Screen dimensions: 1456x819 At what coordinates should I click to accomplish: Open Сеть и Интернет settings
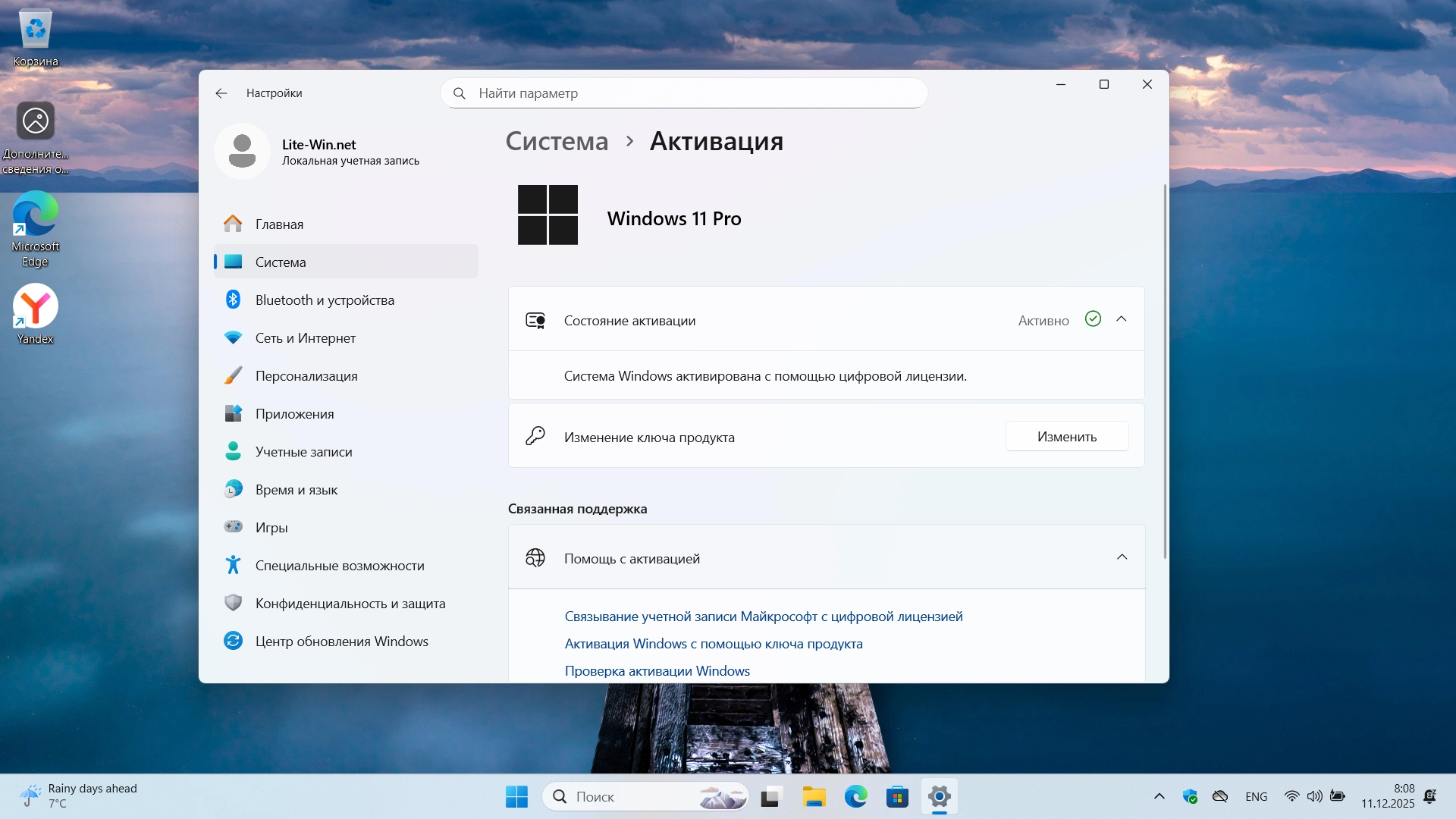[x=305, y=338]
